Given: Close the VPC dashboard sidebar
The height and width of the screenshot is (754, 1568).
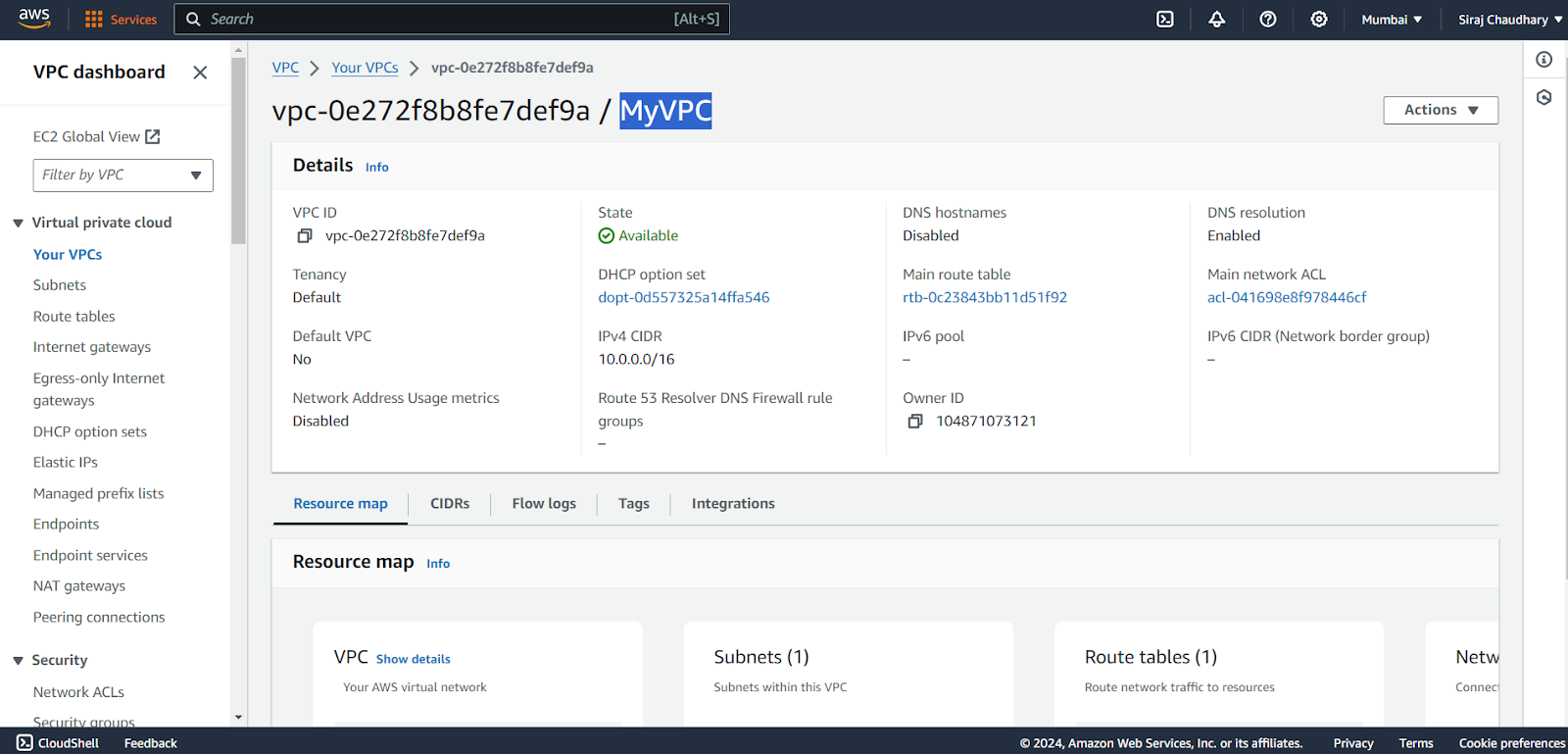Looking at the screenshot, I should point(200,73).
